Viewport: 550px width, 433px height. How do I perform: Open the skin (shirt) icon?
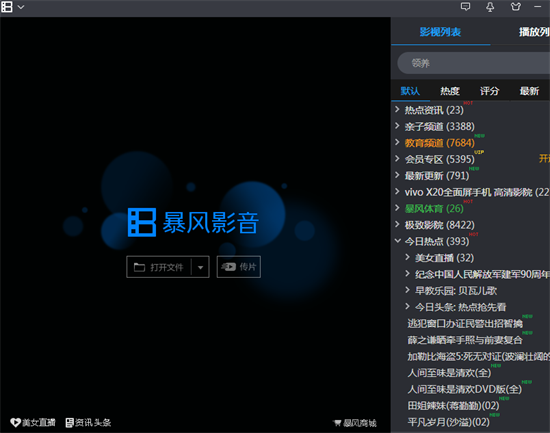(x=516, y=7)
